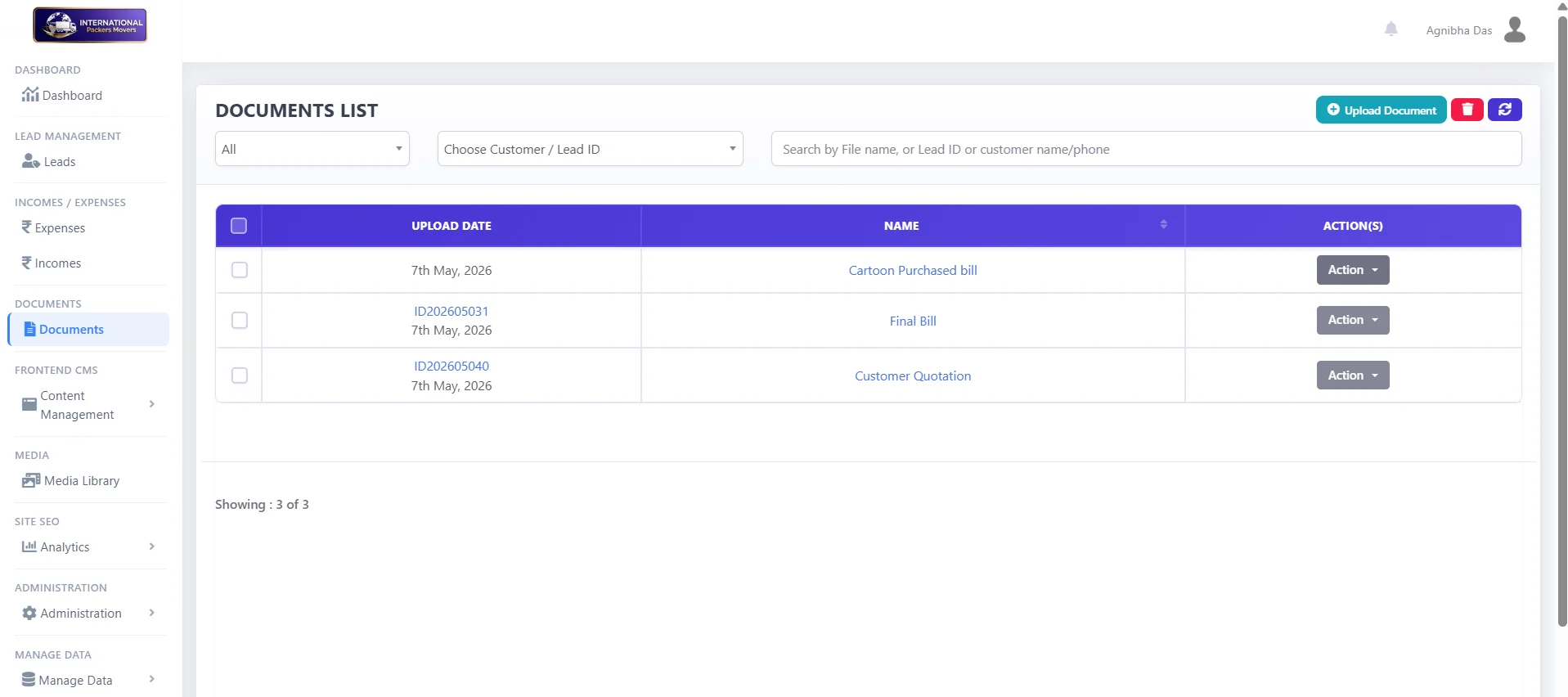The height and width of the screenshot is (697, 1568).
Task: Open the notification bell
Action: click(x=1391, y=29)
